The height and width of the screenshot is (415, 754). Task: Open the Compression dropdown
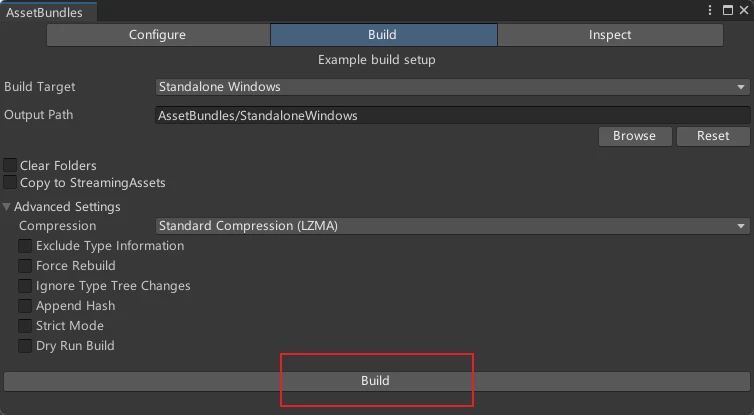(x=452, y=226)
